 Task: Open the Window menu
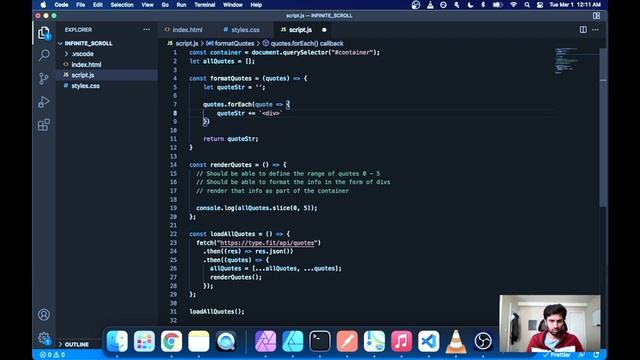pyautogui.click(x=233, y=5)
